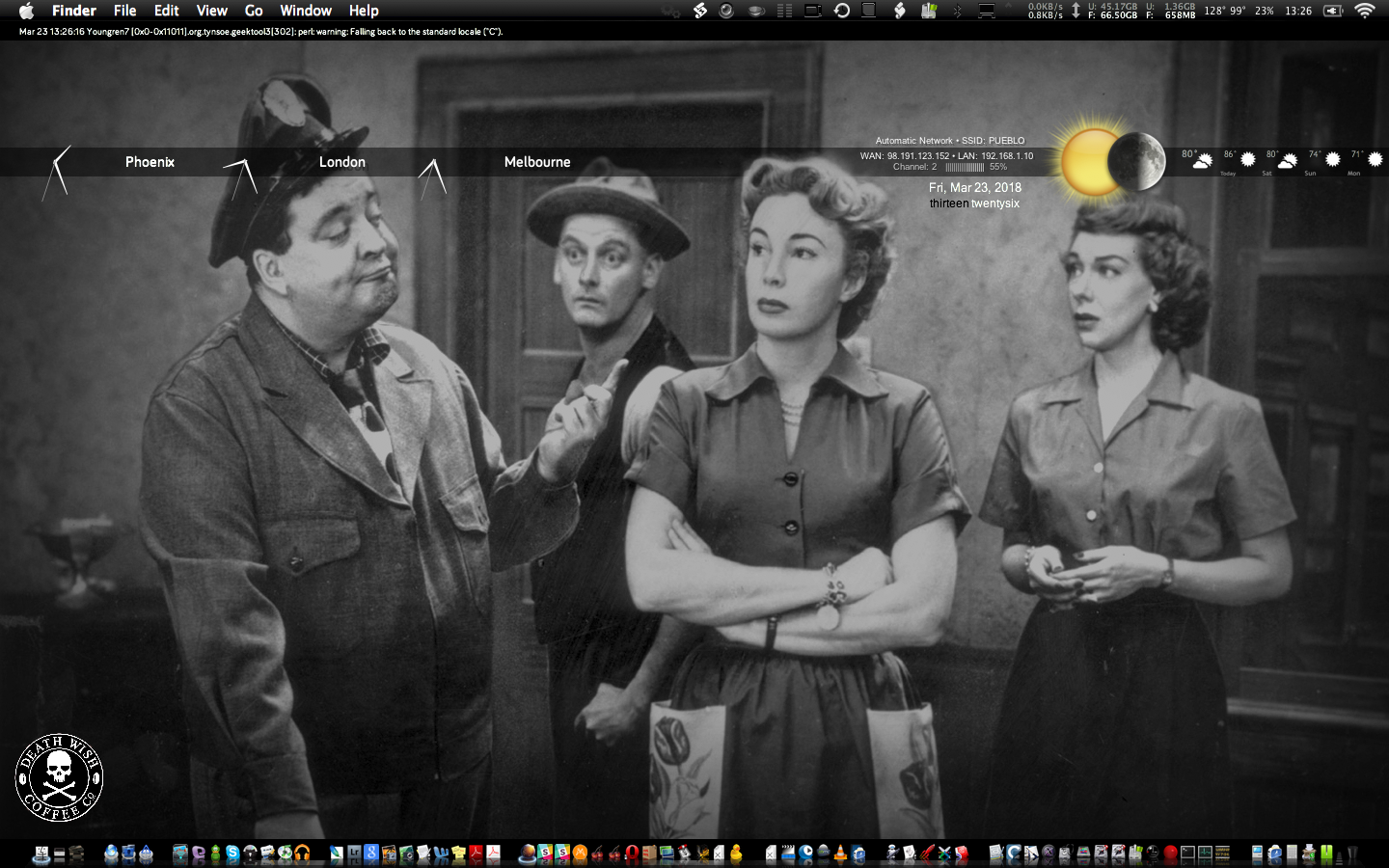Open Activity Monitor graph icon in the Dock
The width and height of the screenshot is (1389, 868).
tap(1205, 854)
